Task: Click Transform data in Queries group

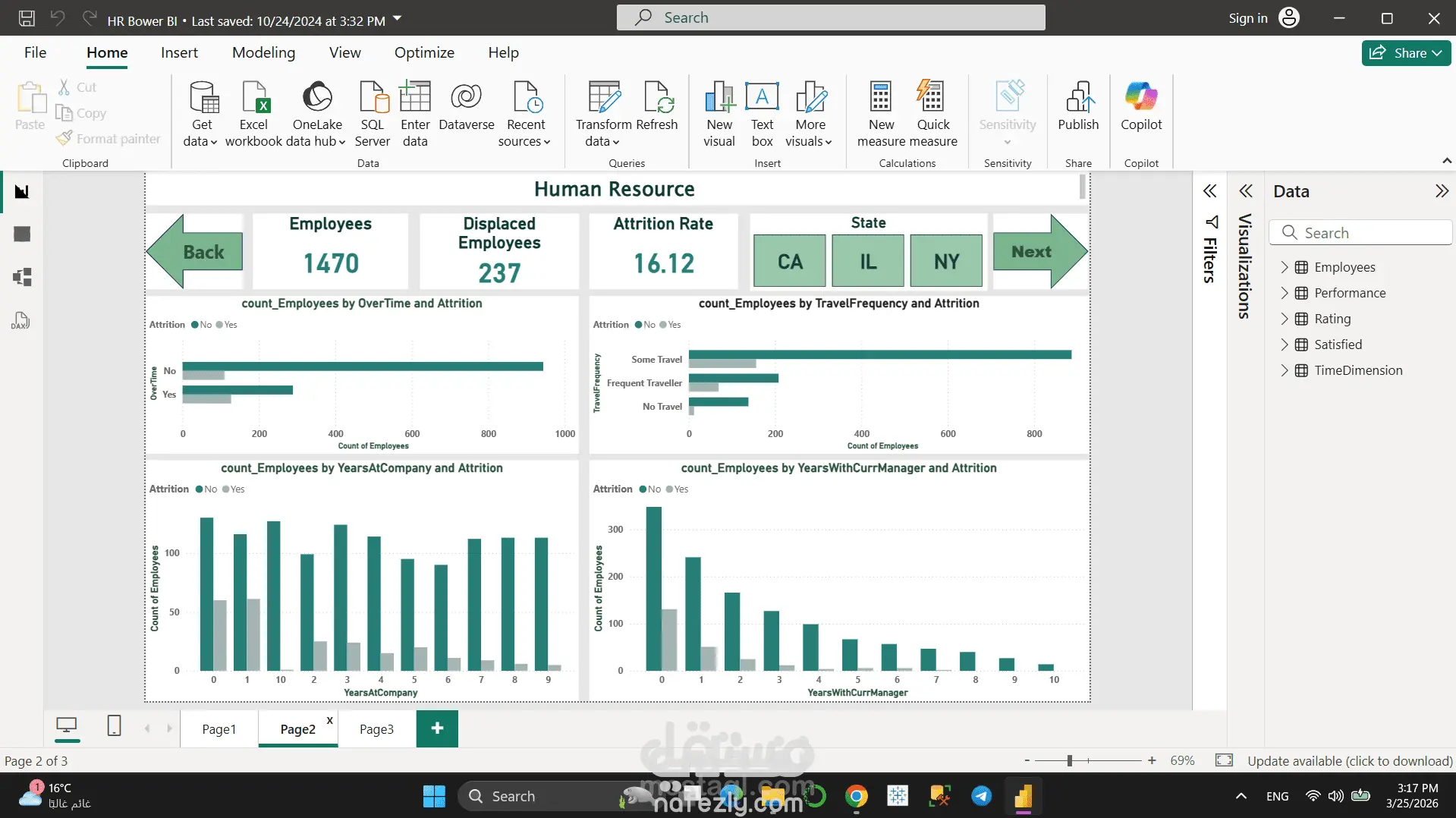Action: point(603,114)
